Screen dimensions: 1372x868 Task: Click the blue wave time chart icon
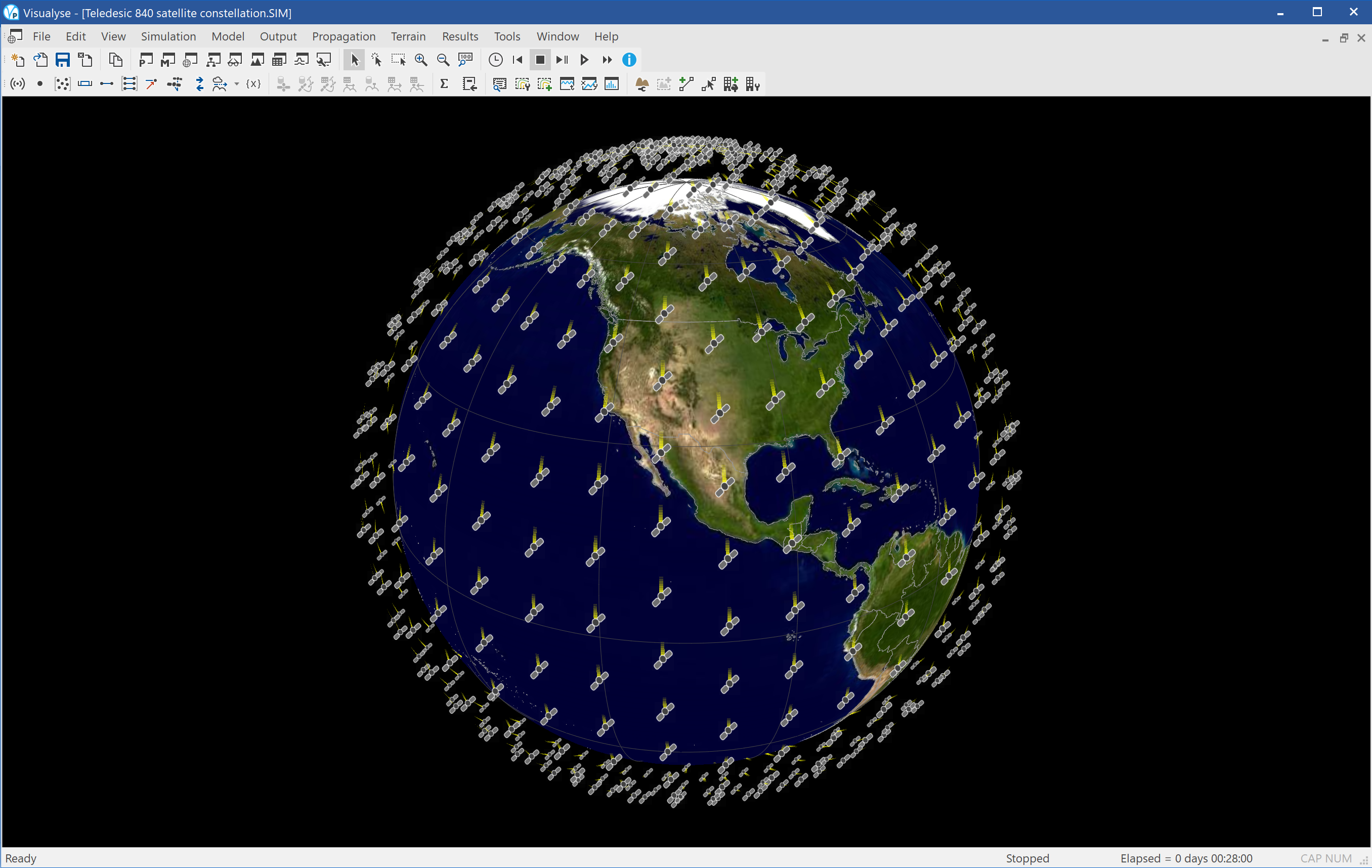[x=567, y=84]
